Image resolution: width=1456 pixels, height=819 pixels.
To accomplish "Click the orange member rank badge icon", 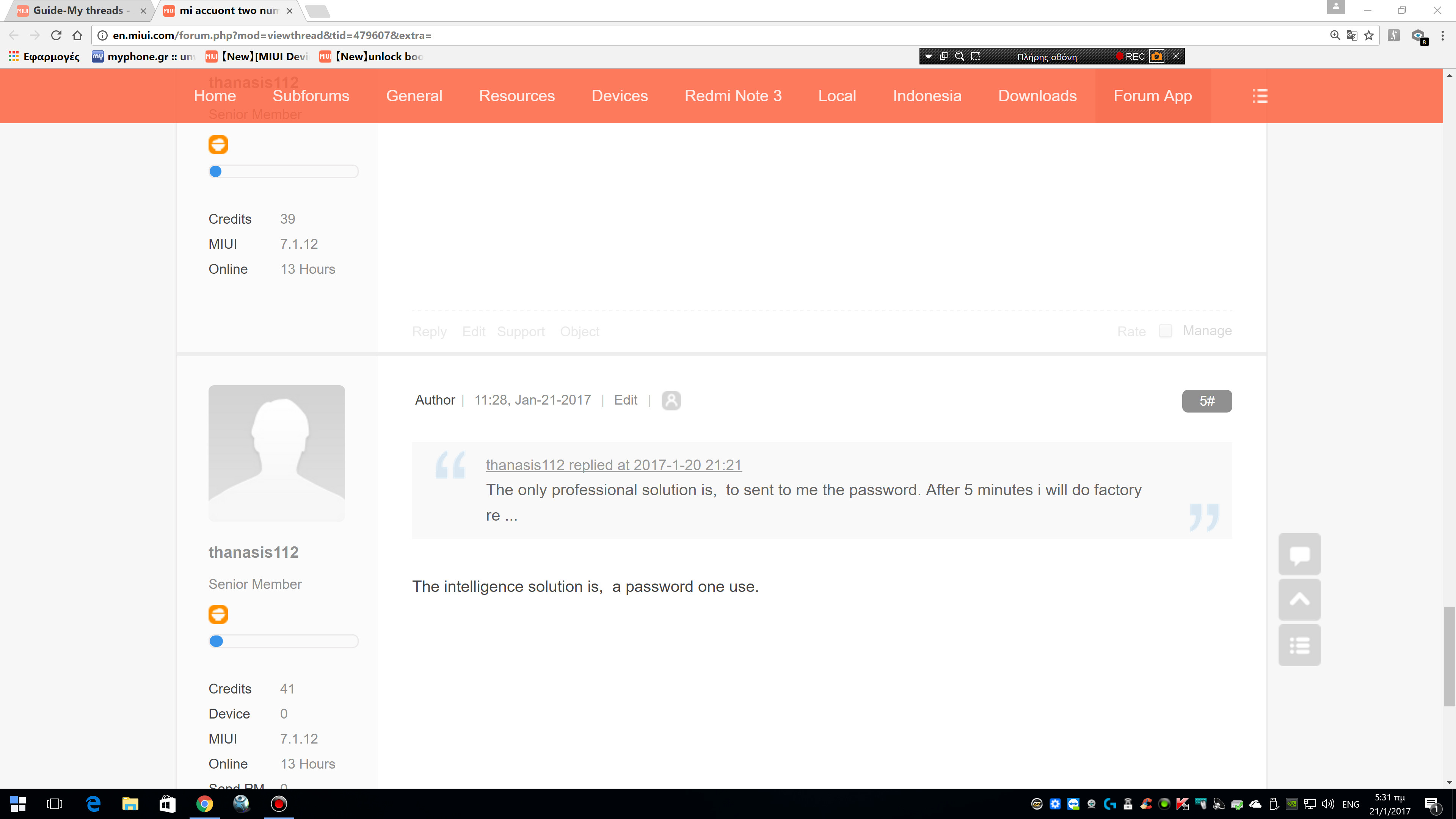I will [218, 614].
